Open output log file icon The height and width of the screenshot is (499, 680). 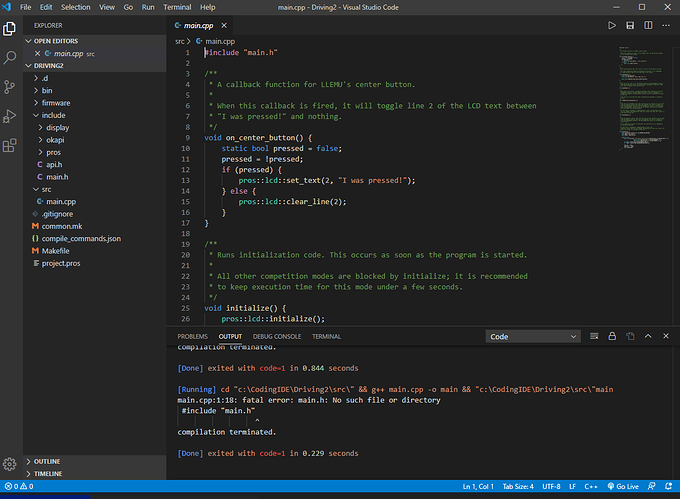click(x=630, y=336)
